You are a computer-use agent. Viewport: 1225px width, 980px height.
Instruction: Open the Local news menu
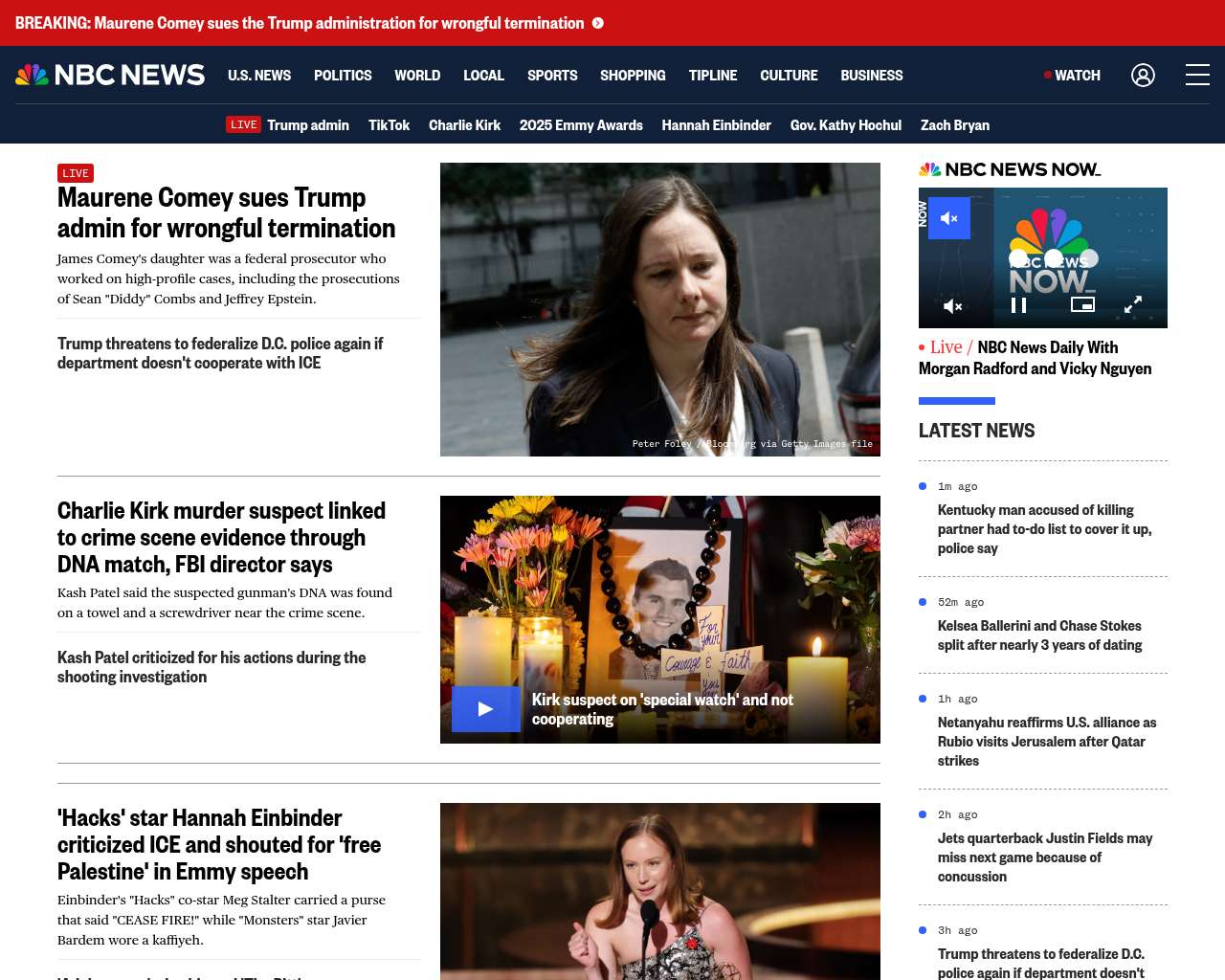click(x=483, y=75)
